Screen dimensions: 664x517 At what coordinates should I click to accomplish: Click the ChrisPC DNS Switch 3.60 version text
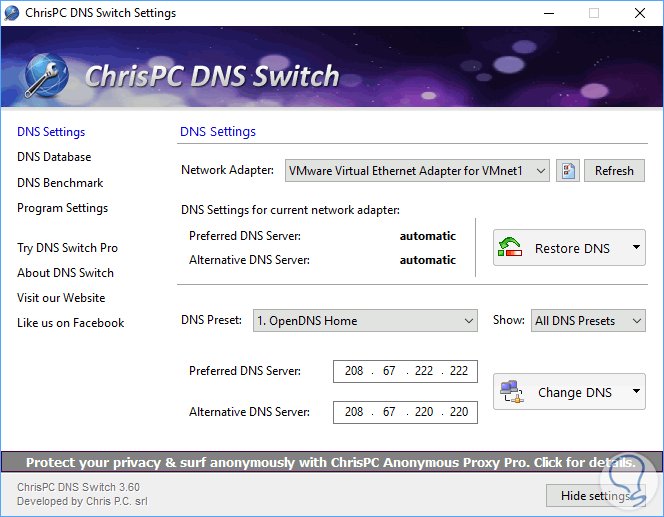coord(78,487)
